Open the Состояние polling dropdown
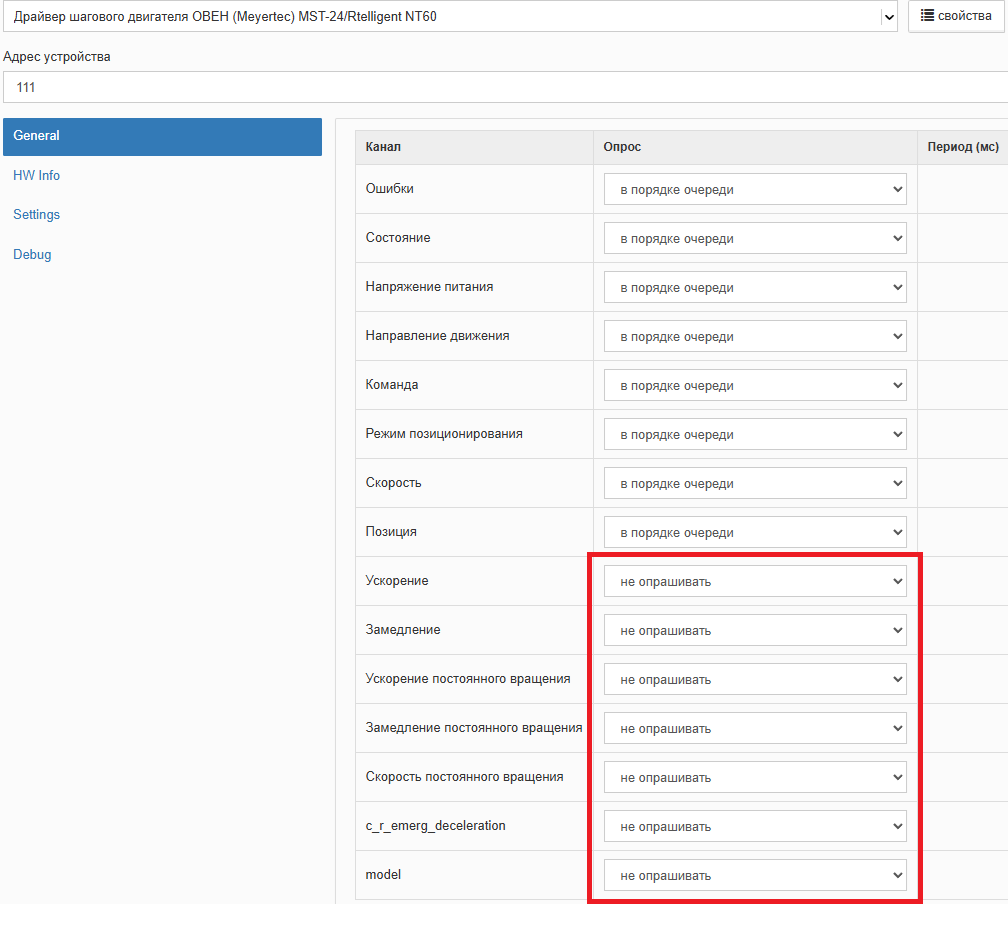 [x=755, y=238]
